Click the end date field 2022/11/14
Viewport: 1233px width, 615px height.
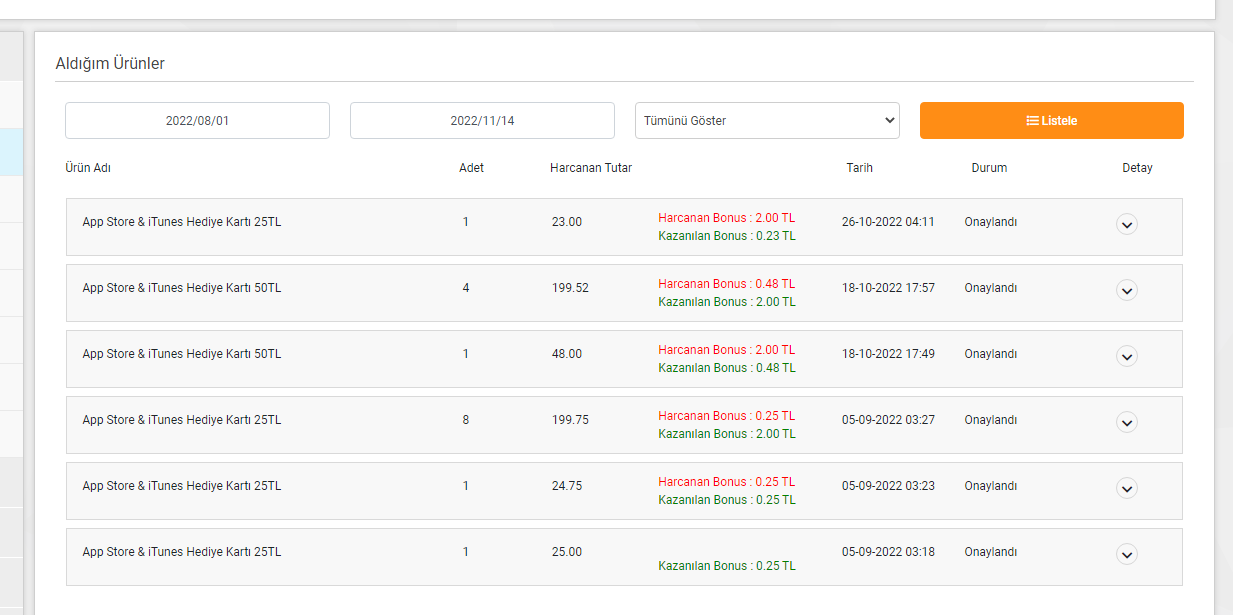click(482, 120)
